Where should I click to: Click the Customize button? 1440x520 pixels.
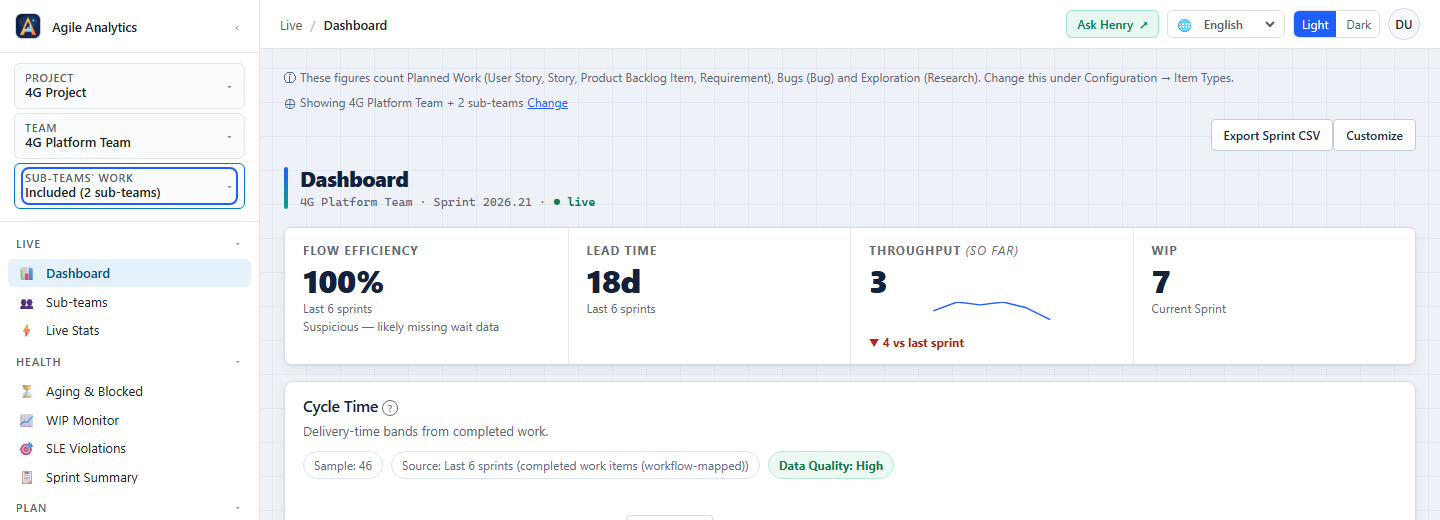(1374, 136)
